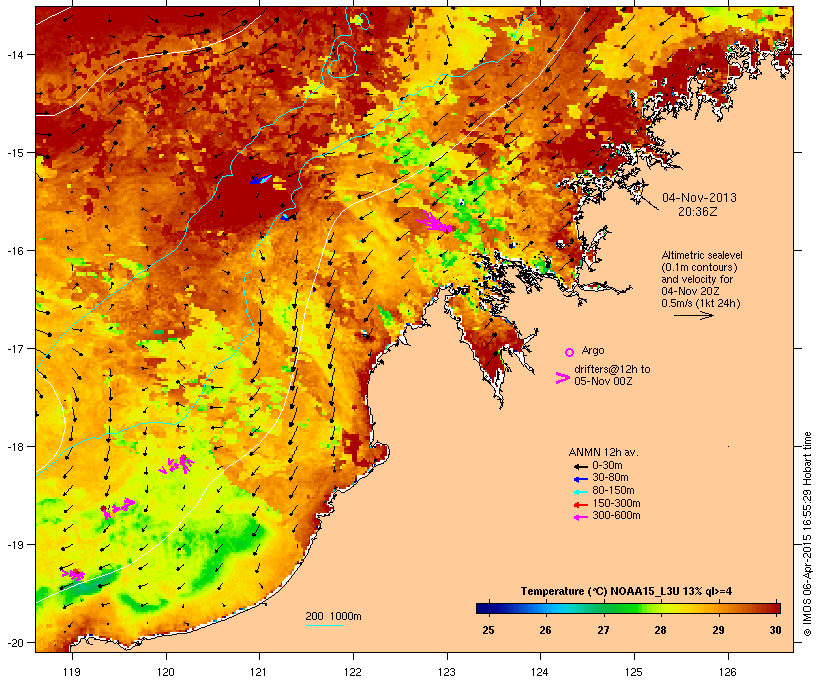Click the '04-Nov 20Z' text
The width and height of the screenshot is (820, 680).
coord(690,291)
